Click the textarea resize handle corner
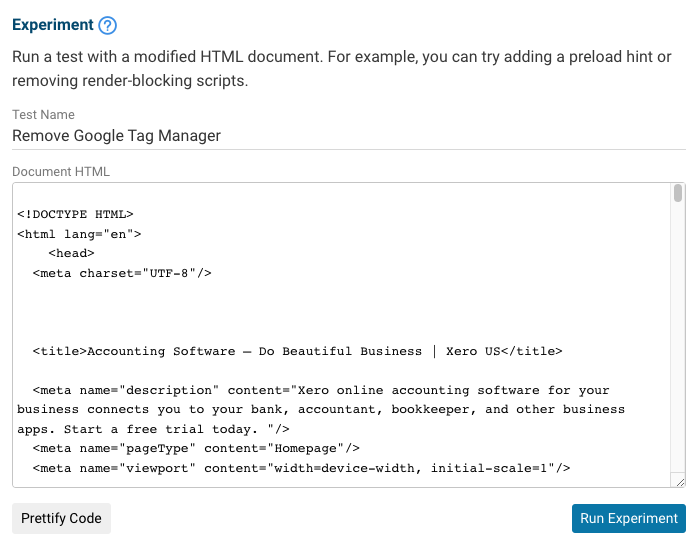The width and height of the screenshot is (697, 549). point(679,481)
